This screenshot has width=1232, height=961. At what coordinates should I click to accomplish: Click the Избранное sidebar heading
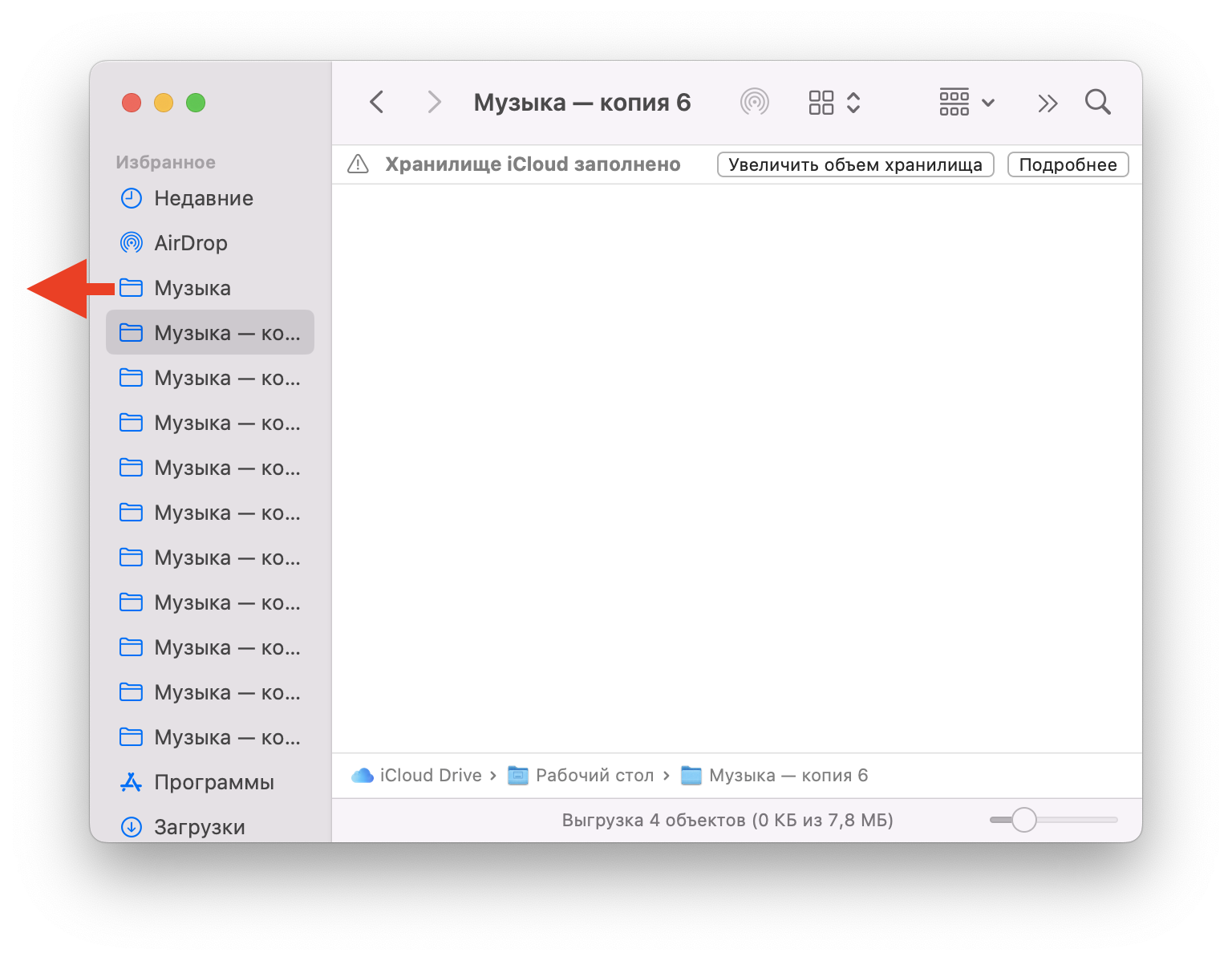166,162
